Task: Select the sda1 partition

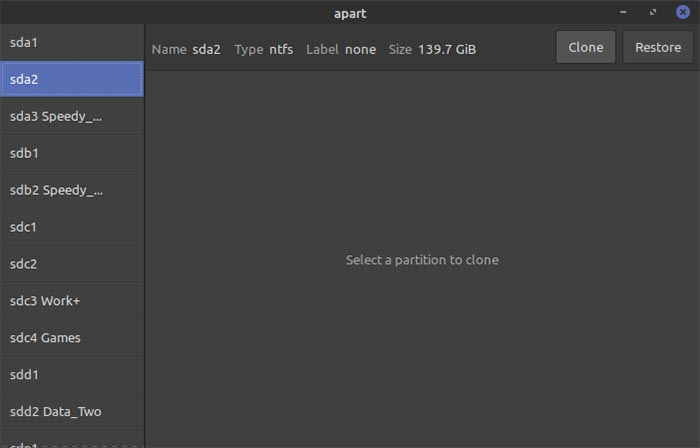Action: [72, 42]
